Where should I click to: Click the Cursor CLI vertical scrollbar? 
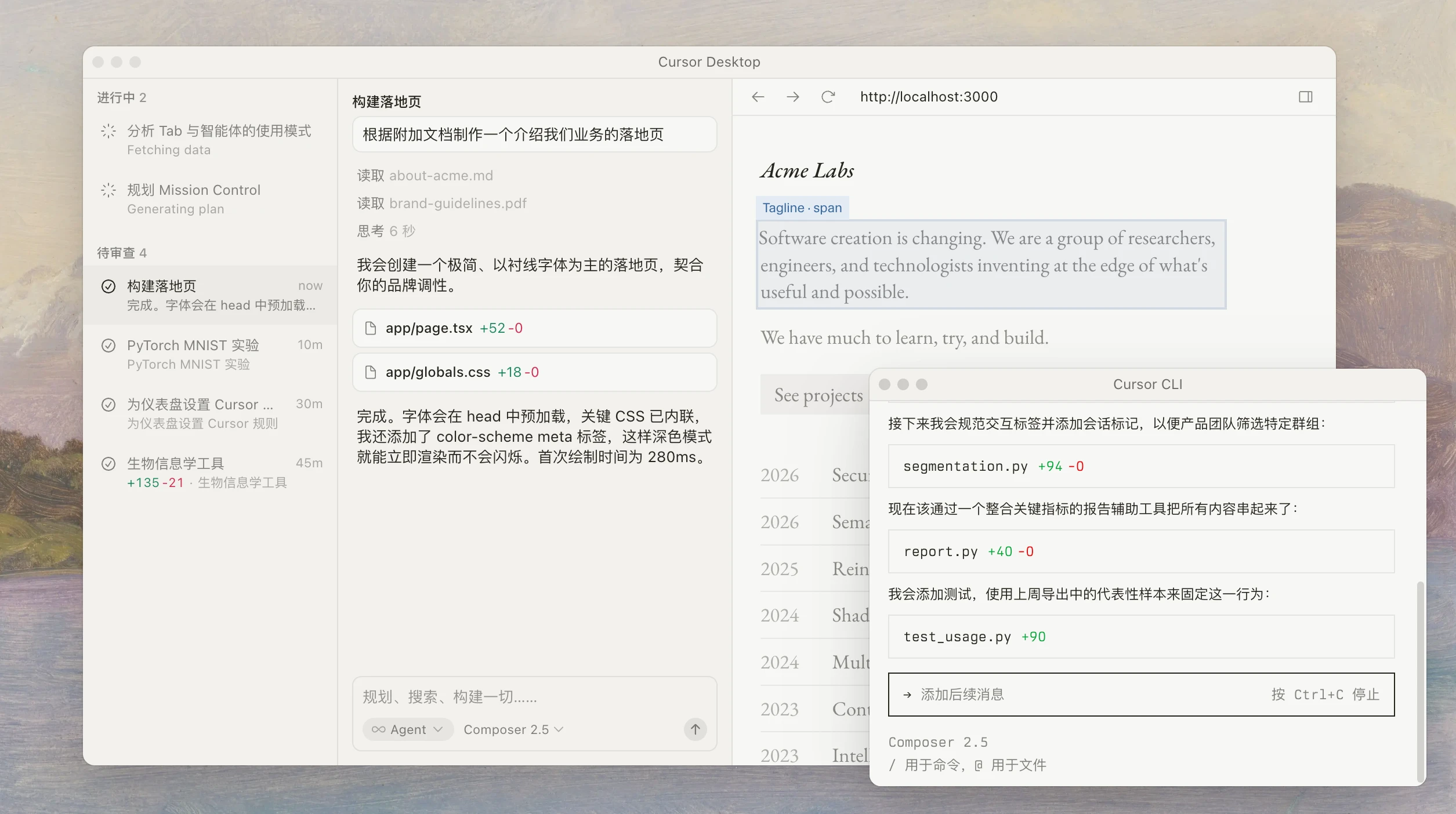[1420, 681]
